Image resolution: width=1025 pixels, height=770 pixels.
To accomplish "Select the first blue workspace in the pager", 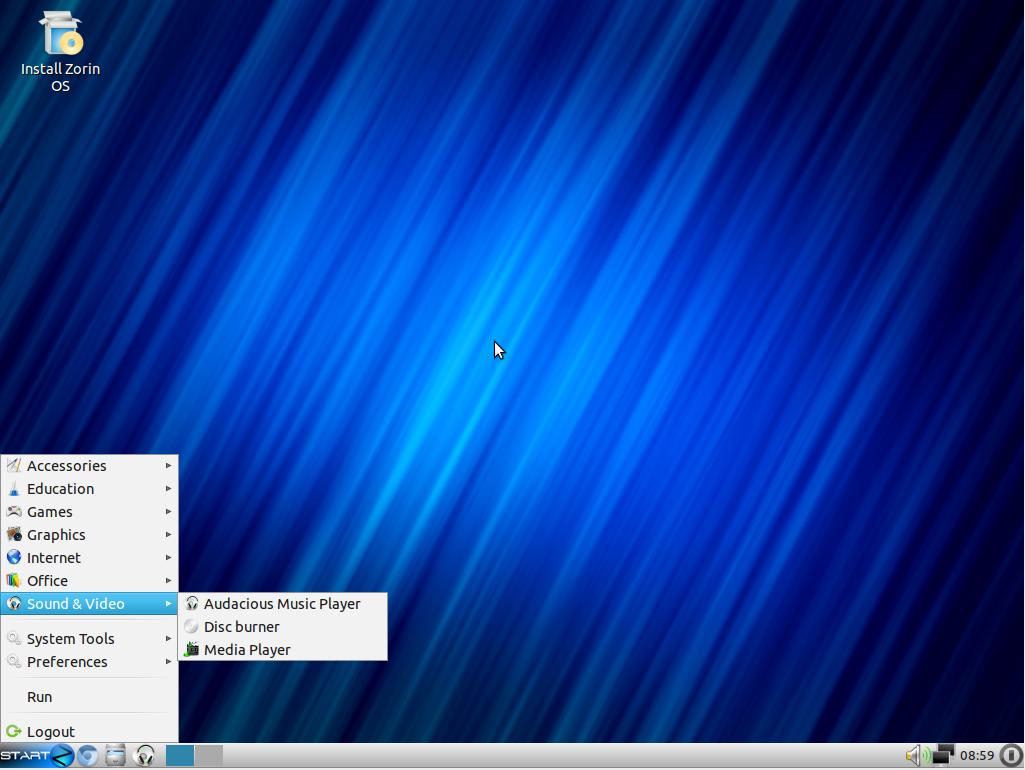I will [180, 756].
